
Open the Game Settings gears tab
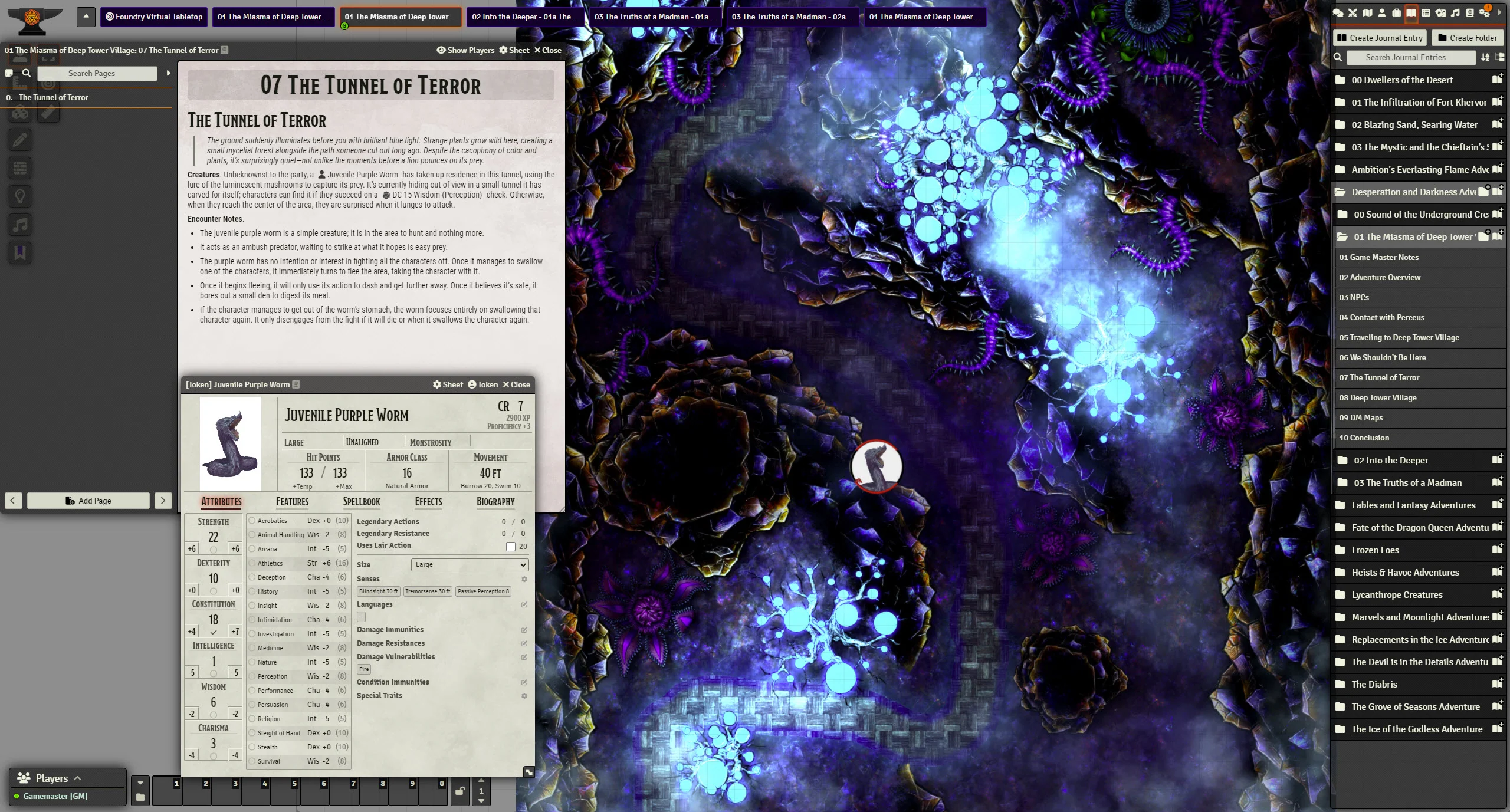[x=1484, y=14]
